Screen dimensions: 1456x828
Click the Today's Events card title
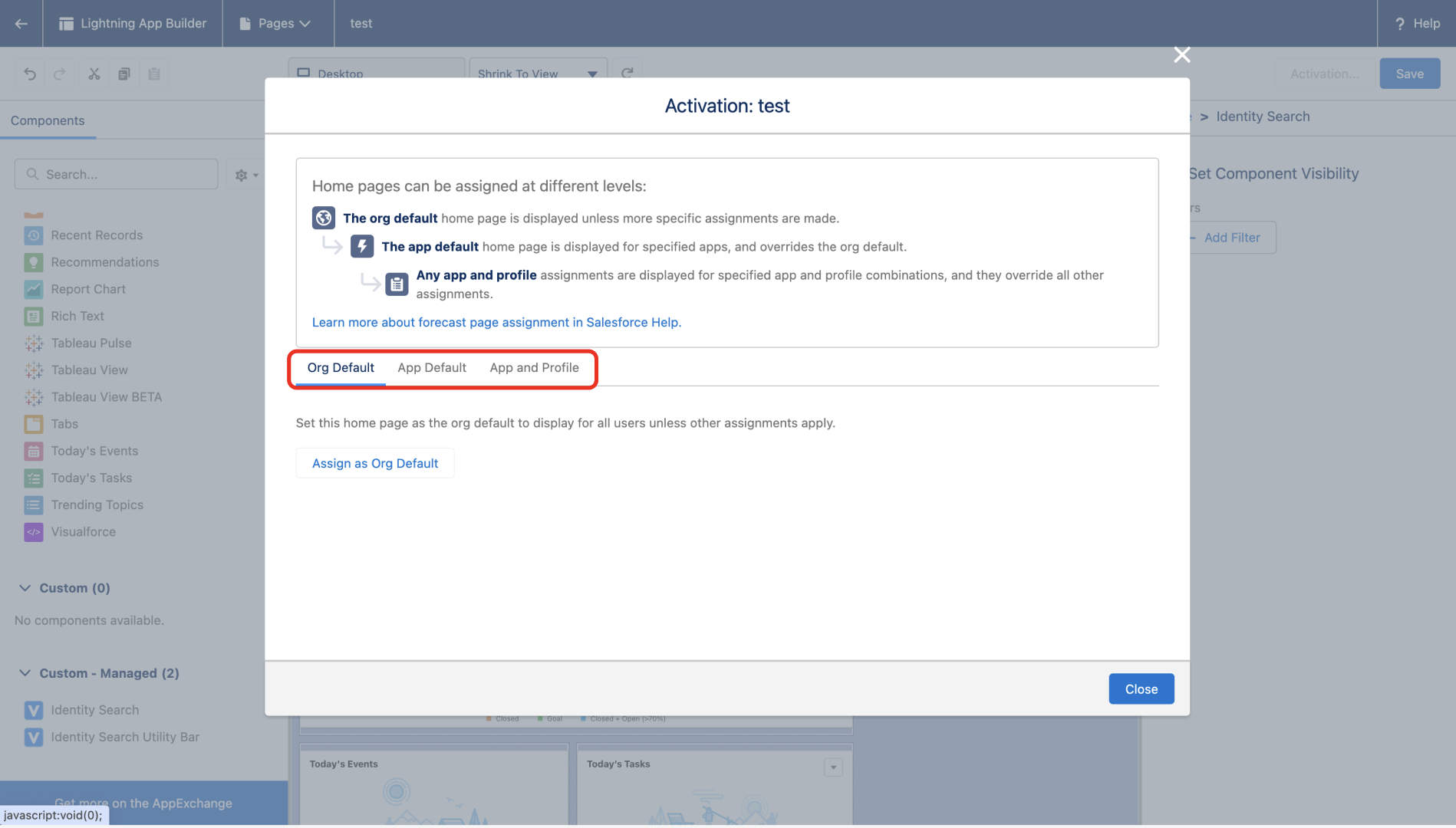tap(344, 764)
